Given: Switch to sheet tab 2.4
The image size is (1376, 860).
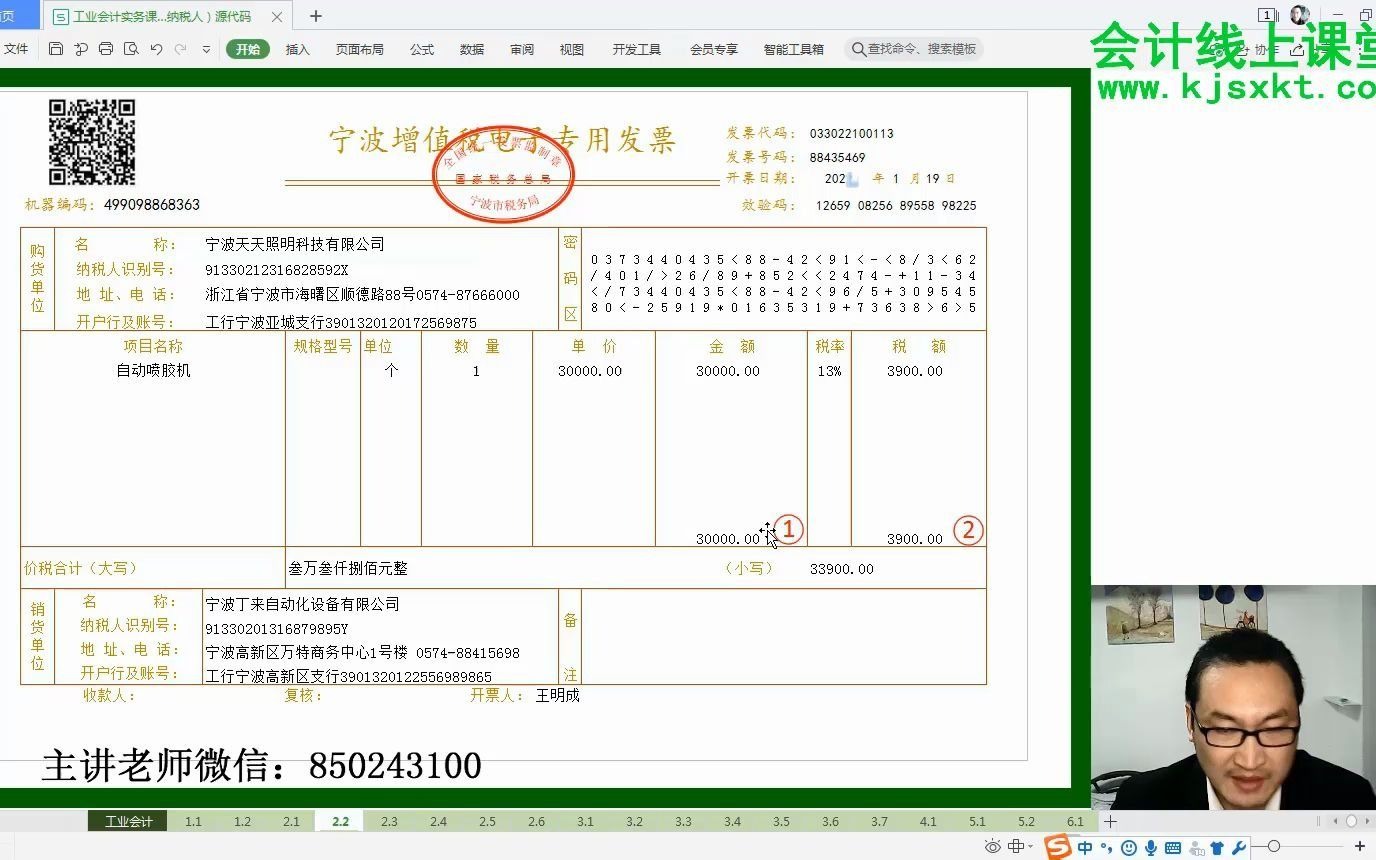Looking at the screenshot, I should (438, 821).
